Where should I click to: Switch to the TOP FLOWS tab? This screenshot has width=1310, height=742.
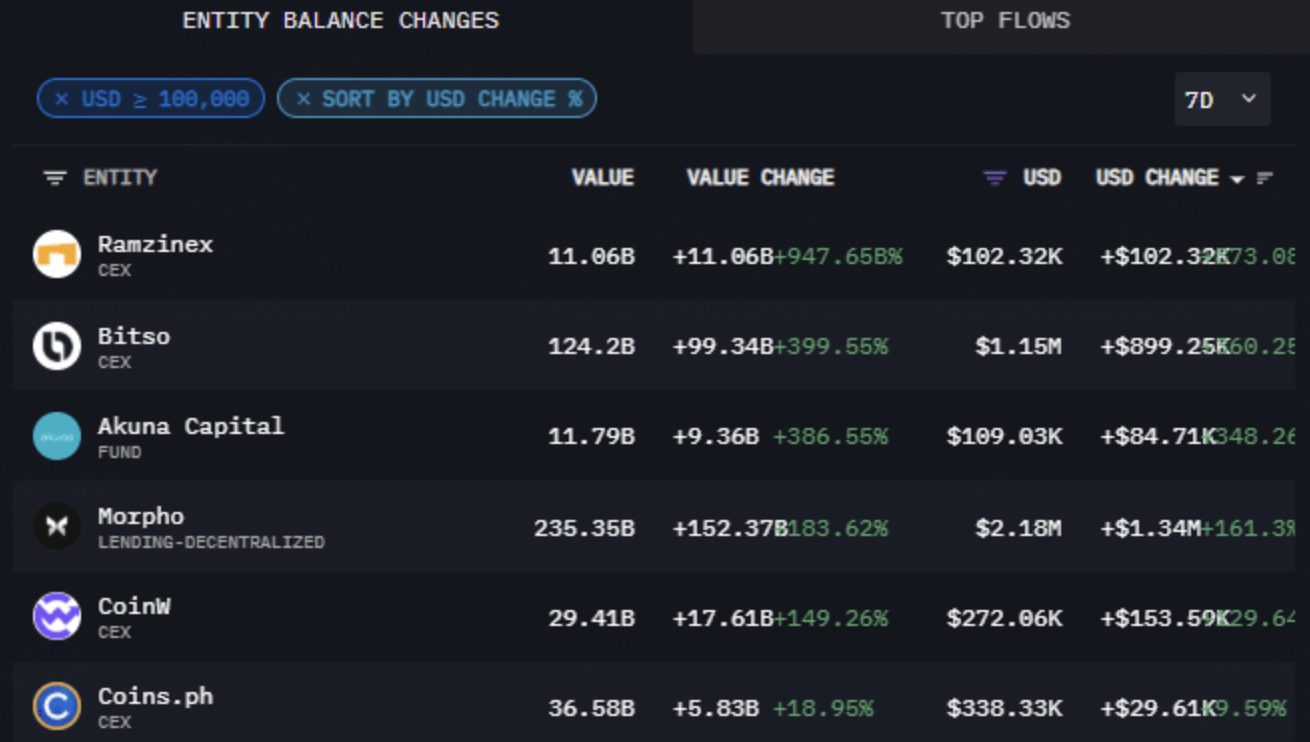point(1005,21)
